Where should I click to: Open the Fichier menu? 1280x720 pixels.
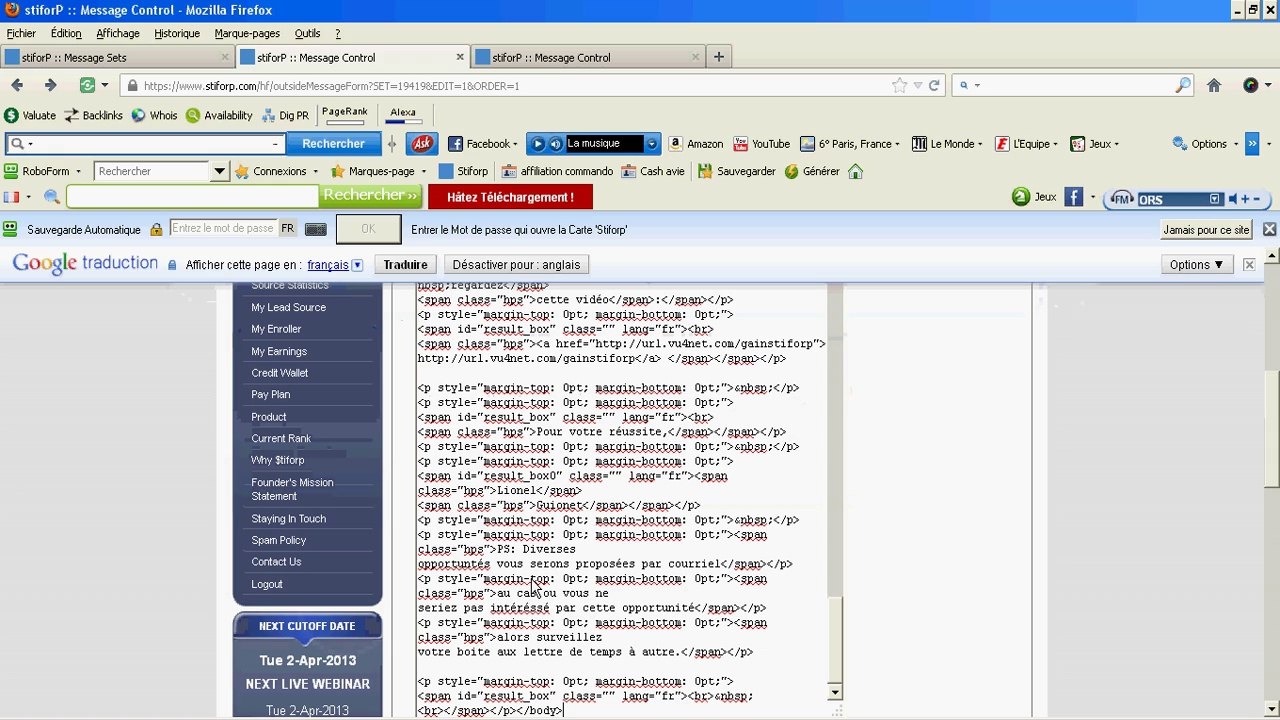pos(21,33)
